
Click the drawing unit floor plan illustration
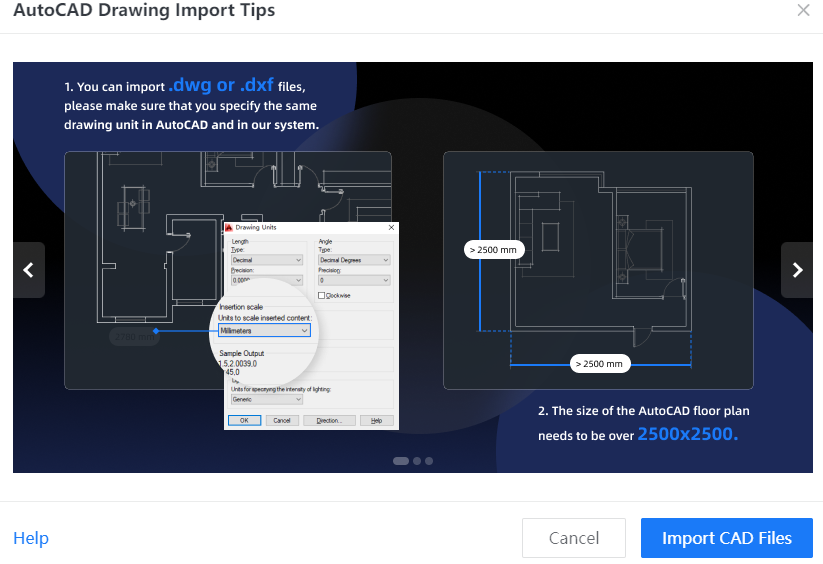point(228,270)
